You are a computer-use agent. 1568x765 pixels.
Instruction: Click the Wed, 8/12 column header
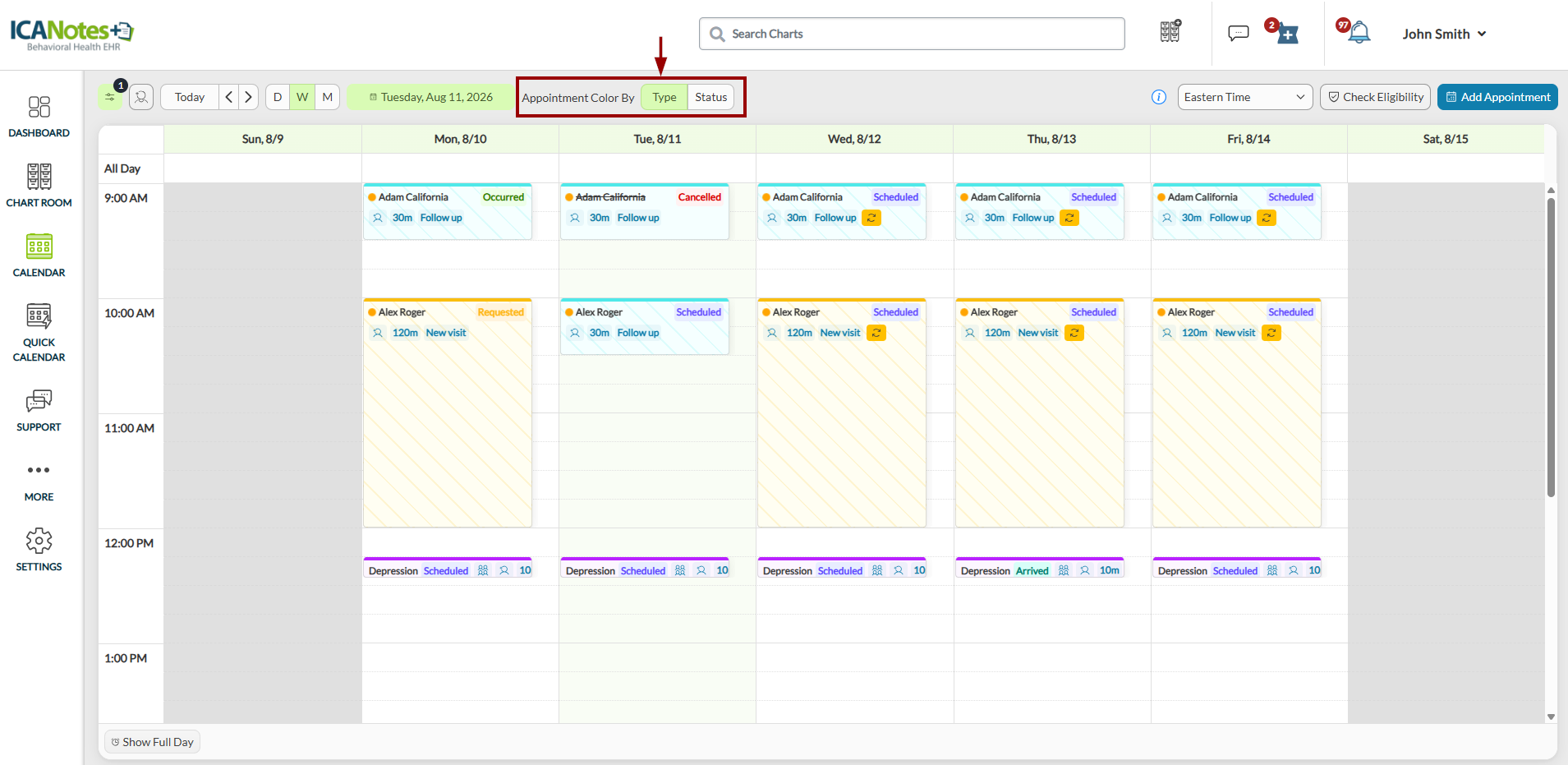pos(854,139)
